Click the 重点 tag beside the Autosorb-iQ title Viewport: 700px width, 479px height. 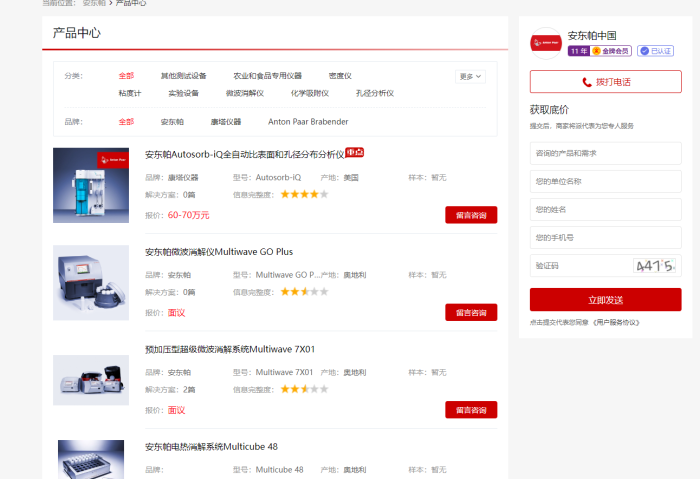[x=355, y=153]
